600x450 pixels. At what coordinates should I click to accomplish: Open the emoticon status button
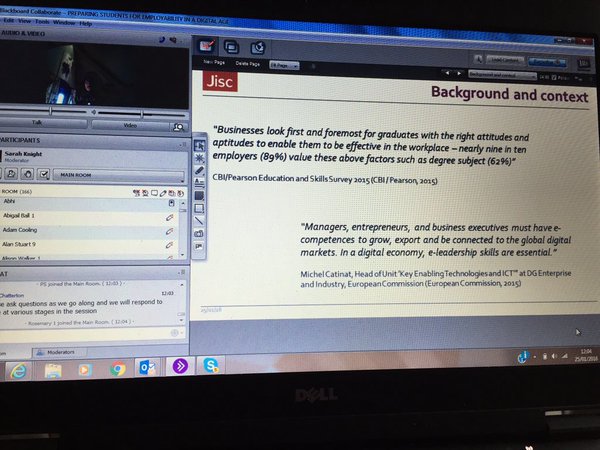[x=11, y=174]
